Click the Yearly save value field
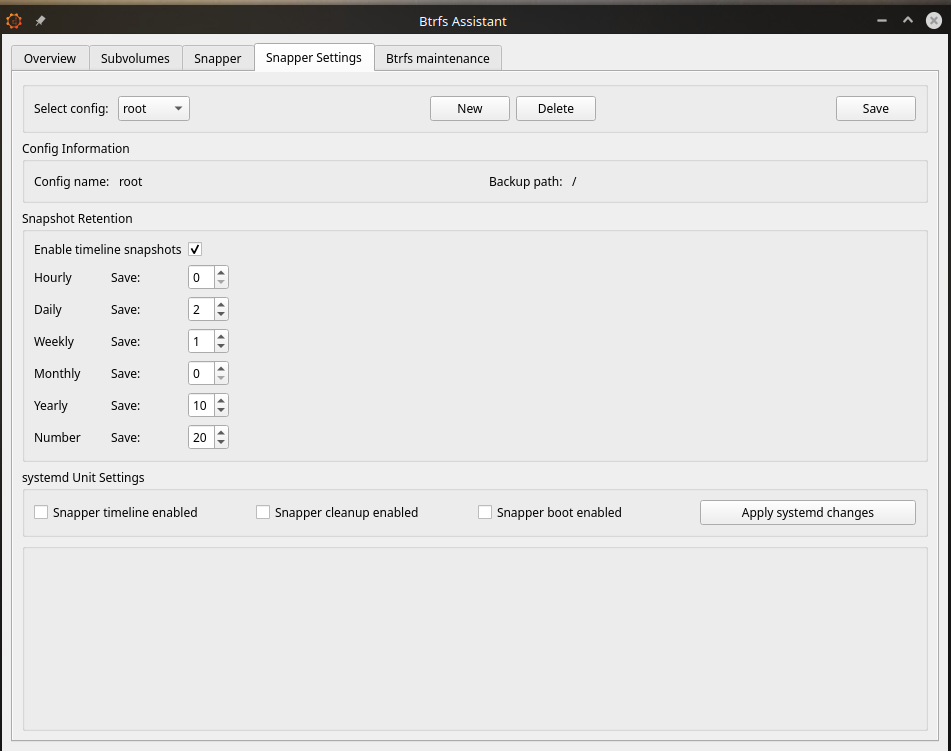The width and height of the screenshot is (951, 751). [200, 405]
